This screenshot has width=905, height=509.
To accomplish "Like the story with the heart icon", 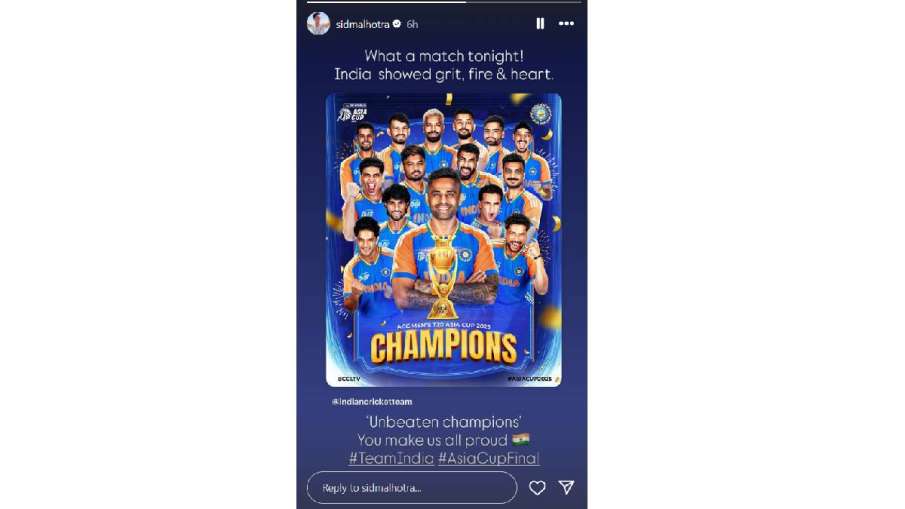I will pos(537,488).
